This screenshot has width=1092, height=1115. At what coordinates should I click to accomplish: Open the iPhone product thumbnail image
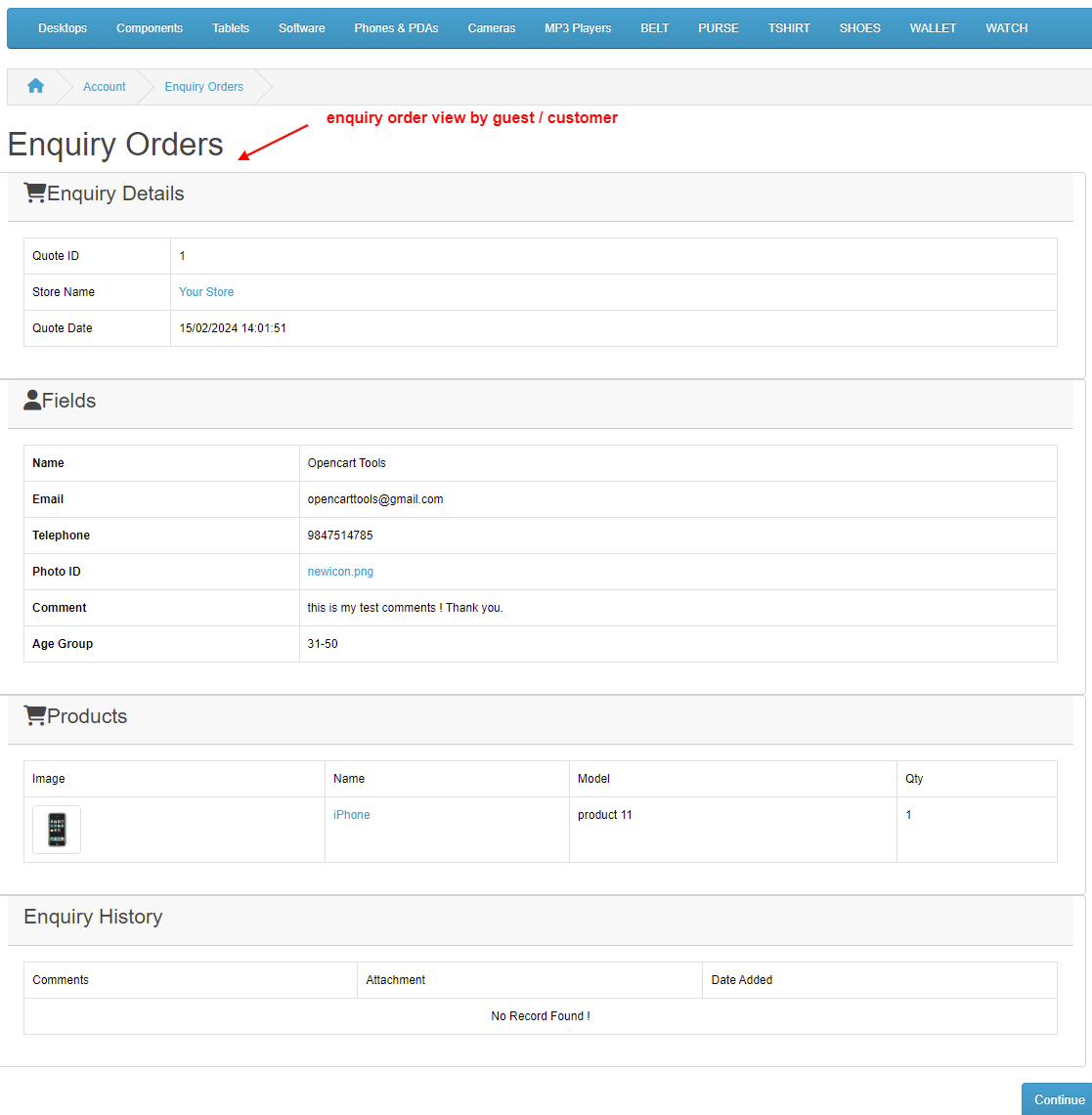57,829
